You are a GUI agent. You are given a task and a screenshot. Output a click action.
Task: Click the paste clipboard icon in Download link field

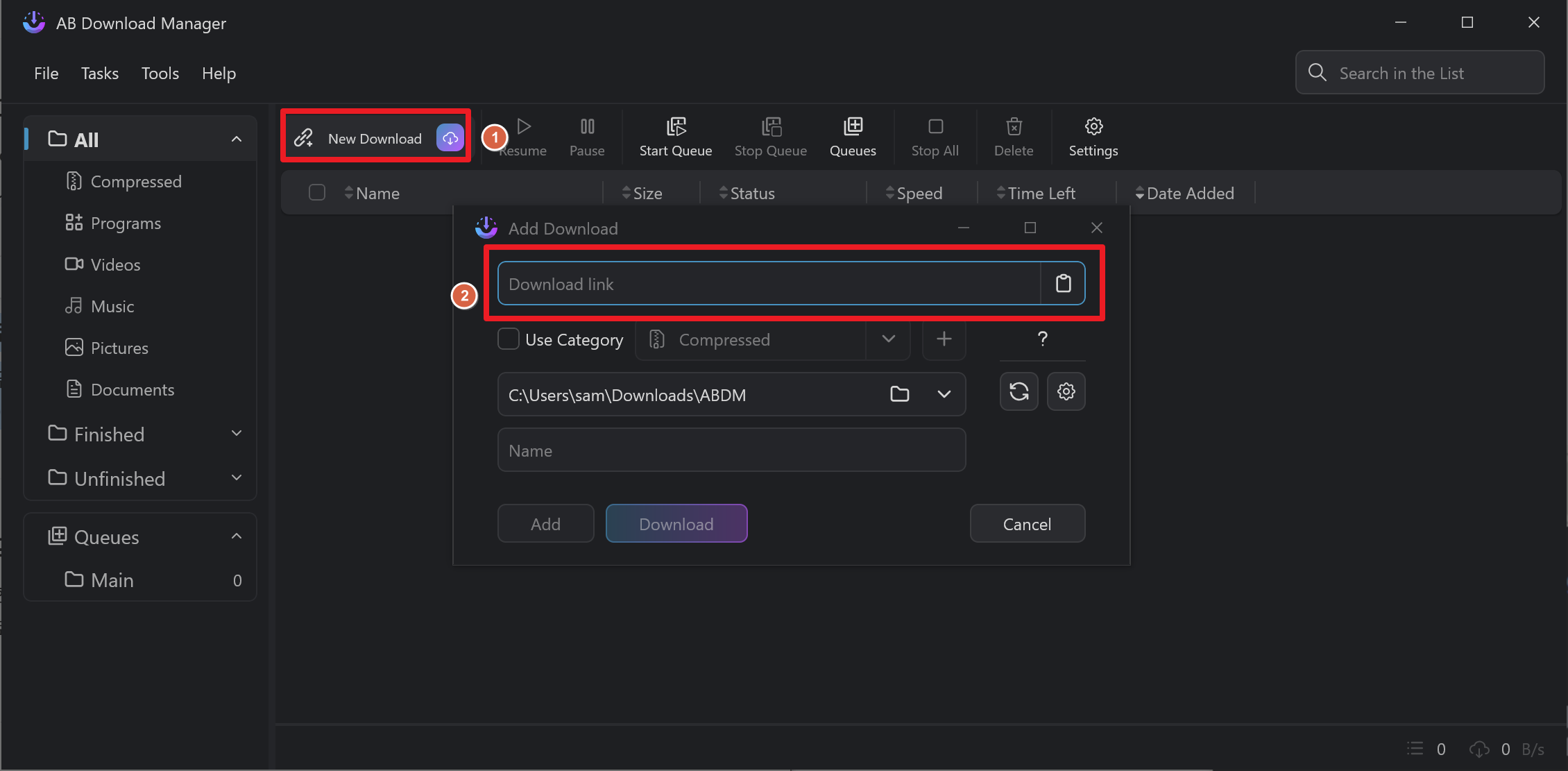click(1063, 283)
